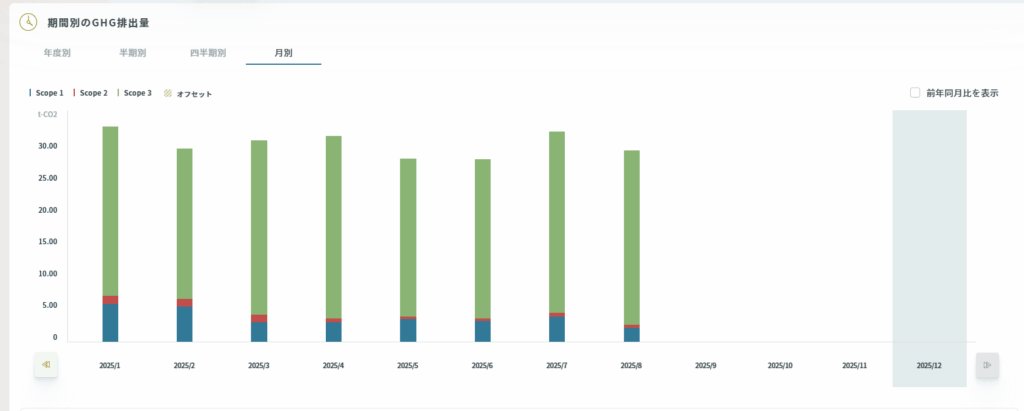Image resolution: width=1024 pixels, height=411 pixels.
Task: Click the 2025/8 x-axis label
Action: point(631,366)
